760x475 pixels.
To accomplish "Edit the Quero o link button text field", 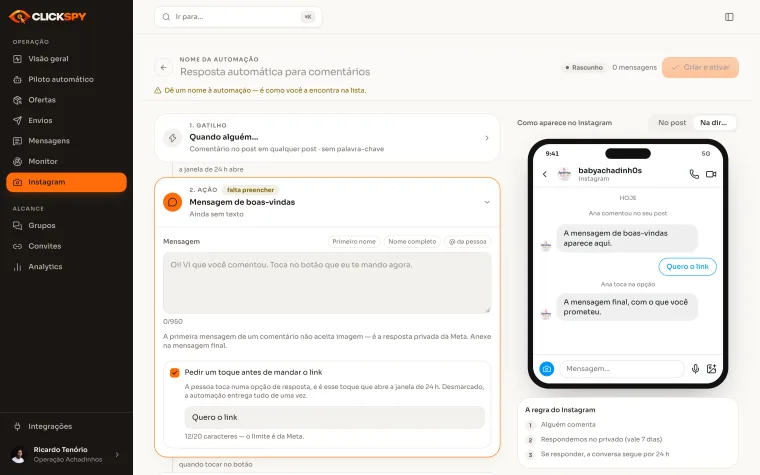I will [x=334, y=417].
